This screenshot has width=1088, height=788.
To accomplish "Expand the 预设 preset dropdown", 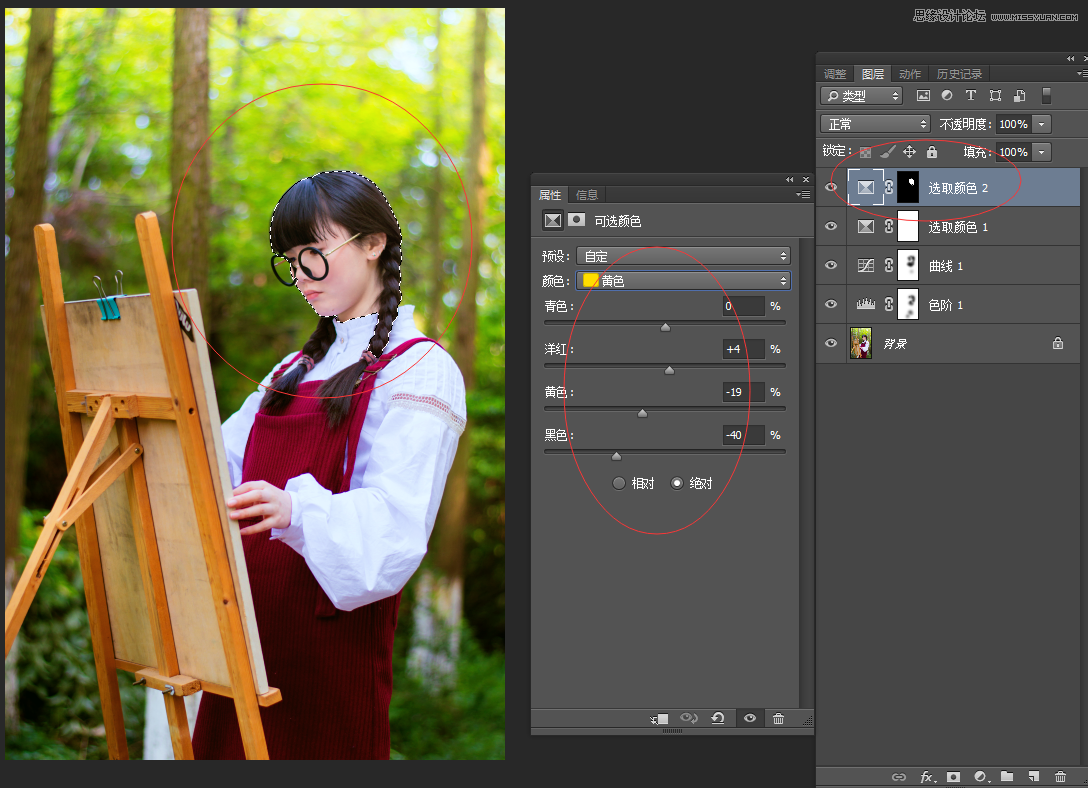I will [x=684, y=256].
